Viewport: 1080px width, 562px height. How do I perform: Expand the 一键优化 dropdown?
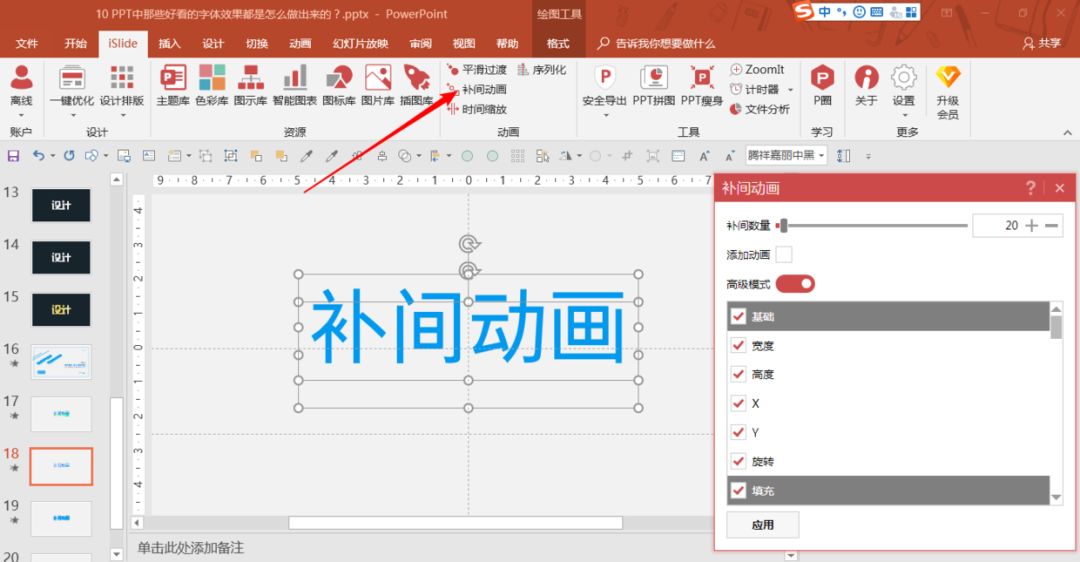pyautogui.click(x=72, y=115)
